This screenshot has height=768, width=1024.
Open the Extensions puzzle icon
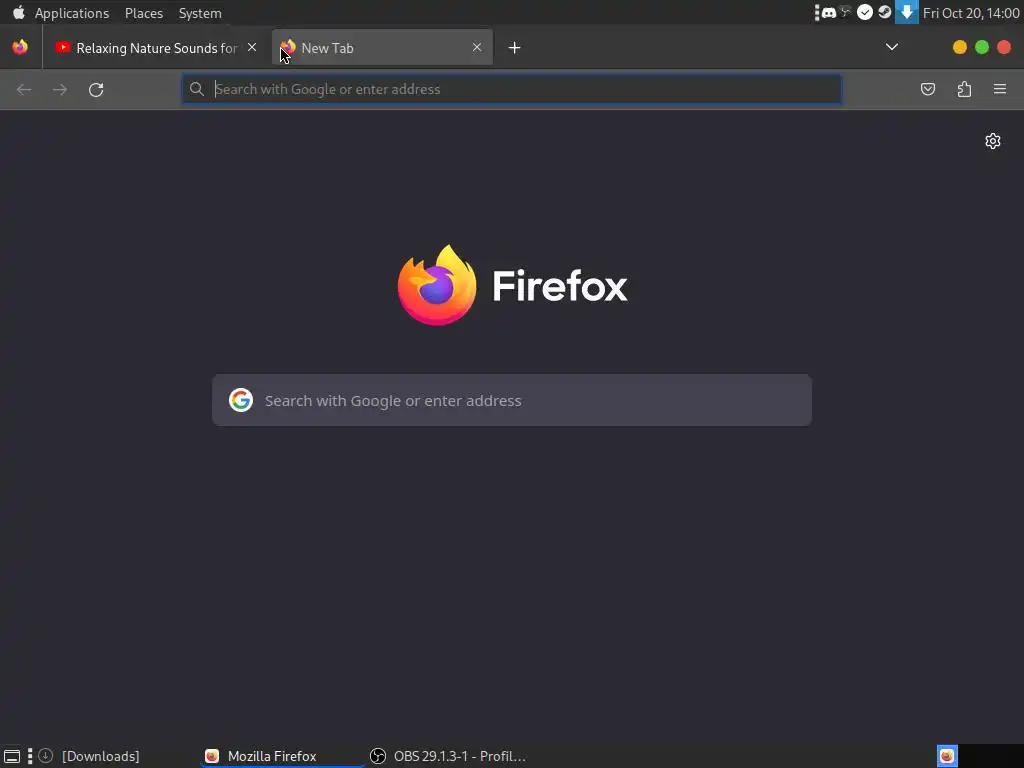click(x=964, y=89)
